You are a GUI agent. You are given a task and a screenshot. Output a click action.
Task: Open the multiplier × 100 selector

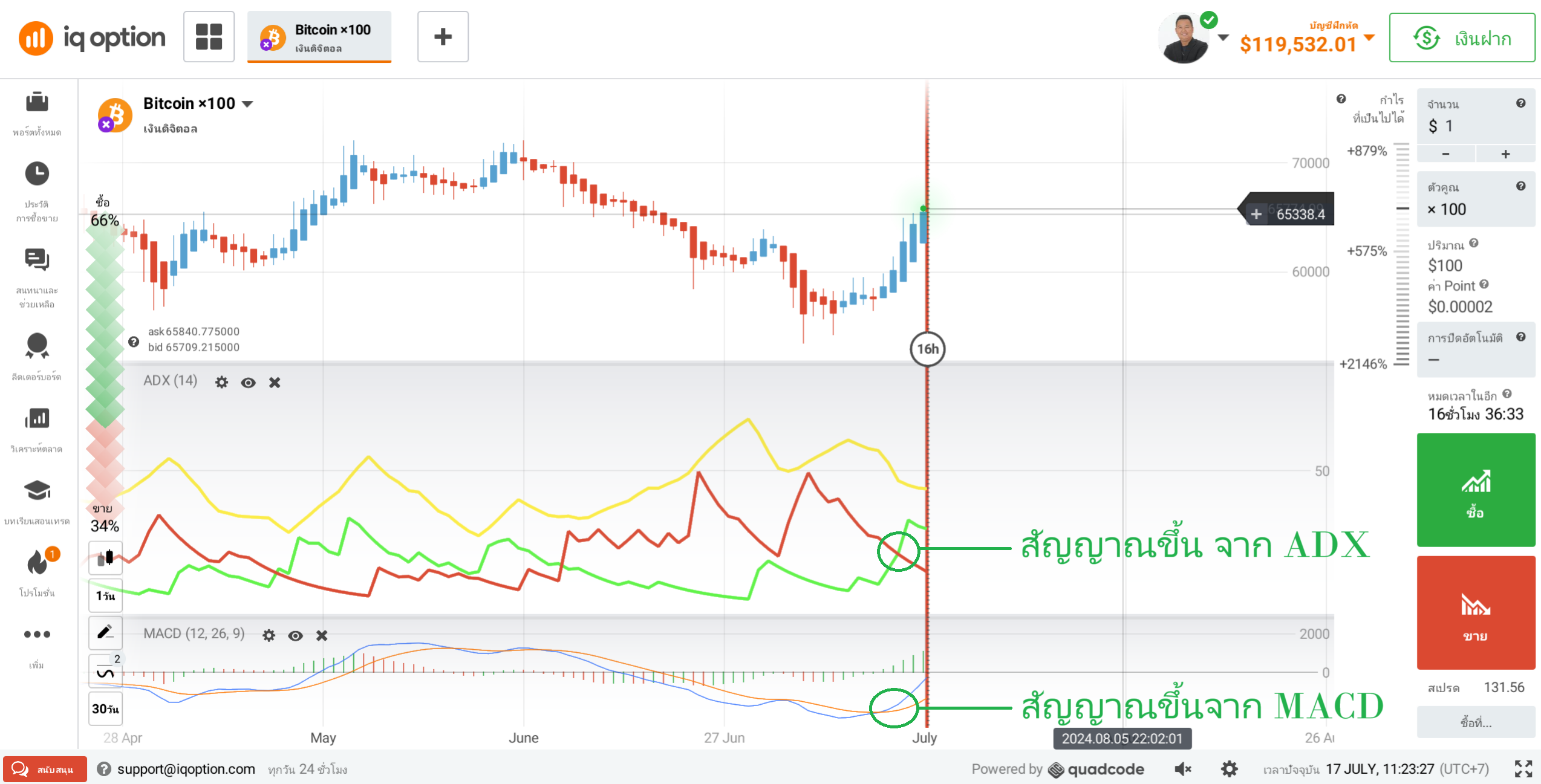pyautogui.click(x=1476, y=199)
